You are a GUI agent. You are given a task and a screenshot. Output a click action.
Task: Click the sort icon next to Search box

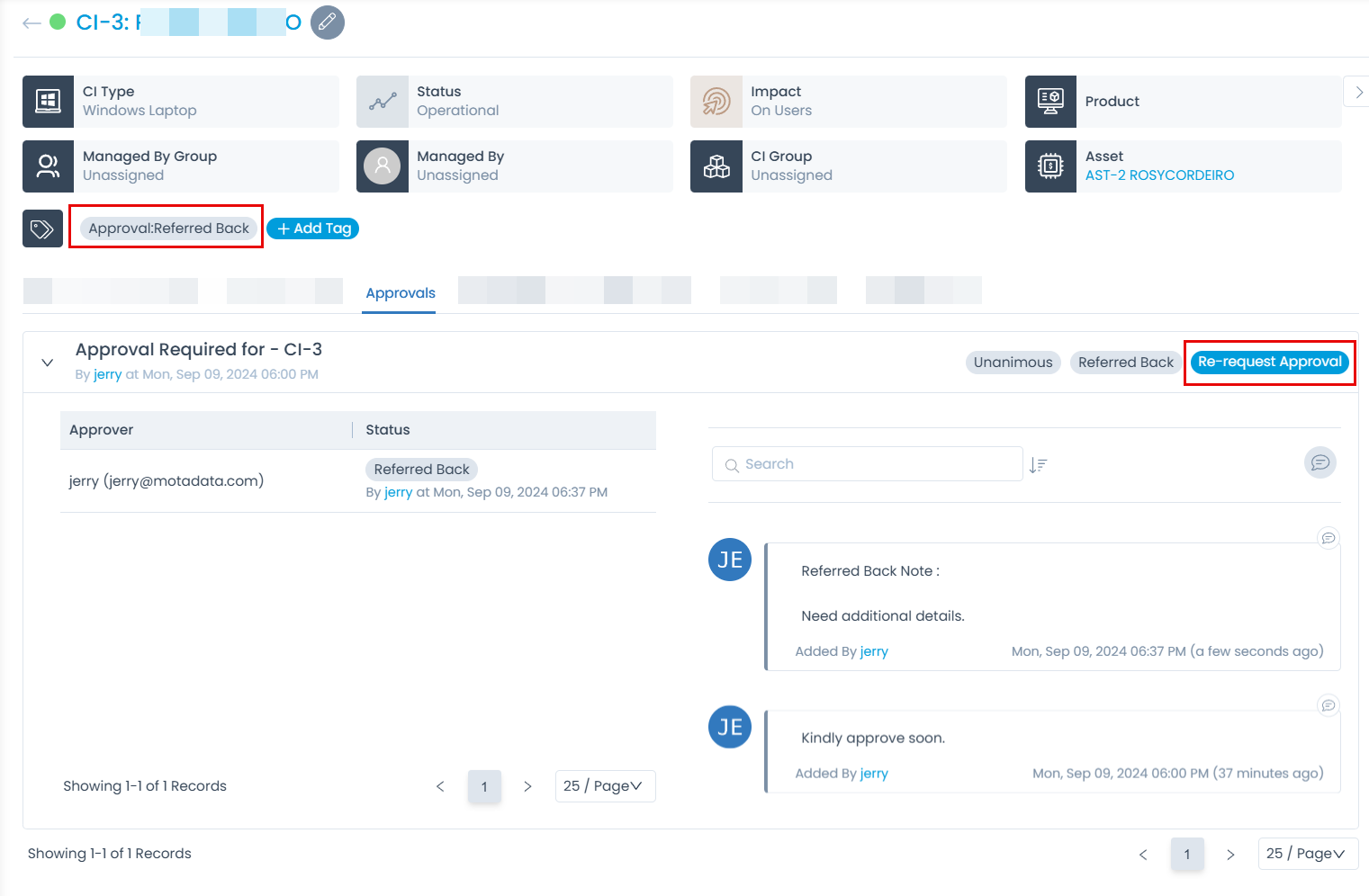pyautogui.click(x=1039, y=465)
